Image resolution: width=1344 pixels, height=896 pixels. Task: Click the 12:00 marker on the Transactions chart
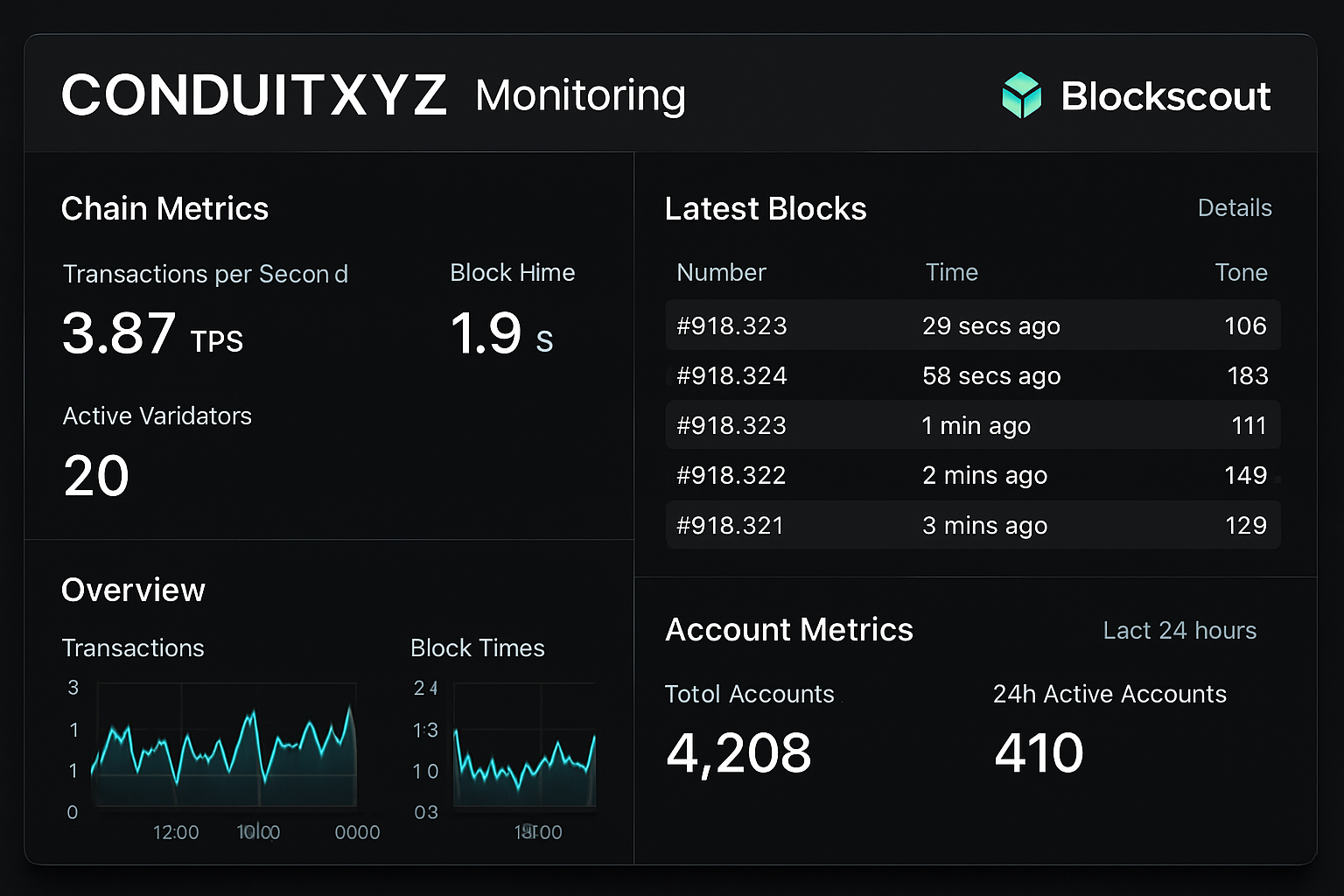click(x=175, y=832)
